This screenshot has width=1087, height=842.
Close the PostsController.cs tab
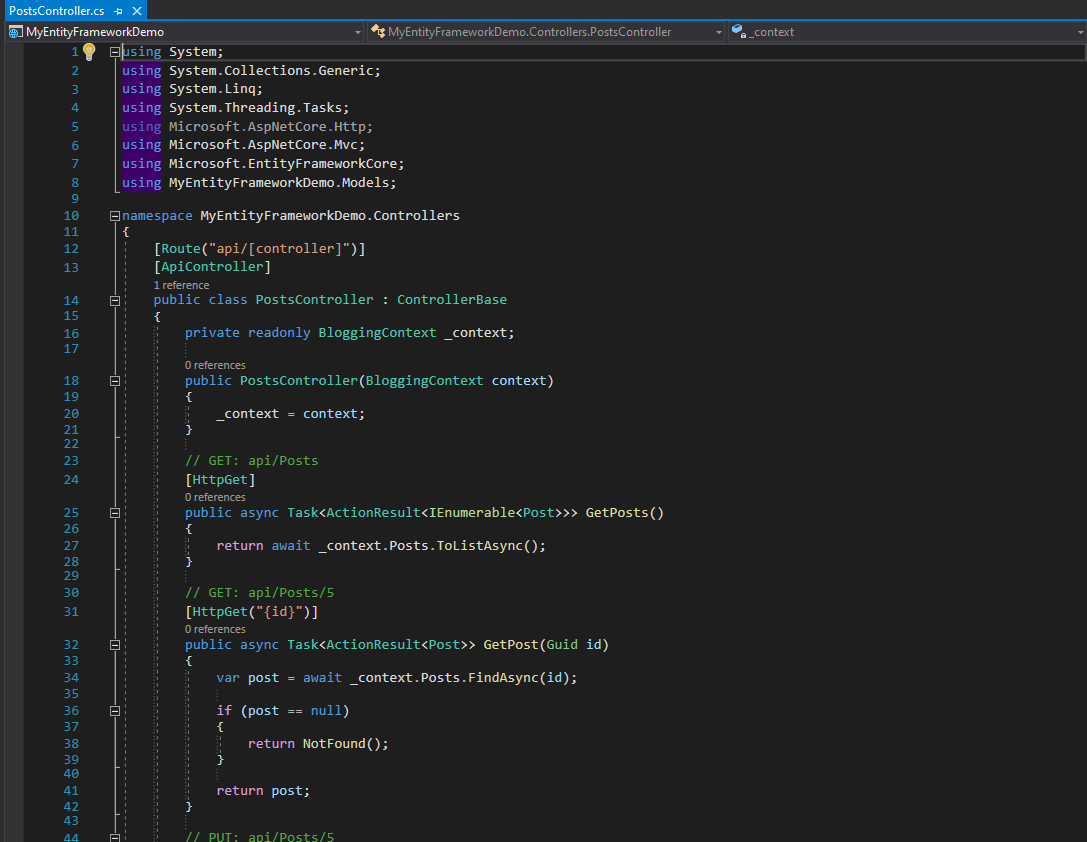137,11
